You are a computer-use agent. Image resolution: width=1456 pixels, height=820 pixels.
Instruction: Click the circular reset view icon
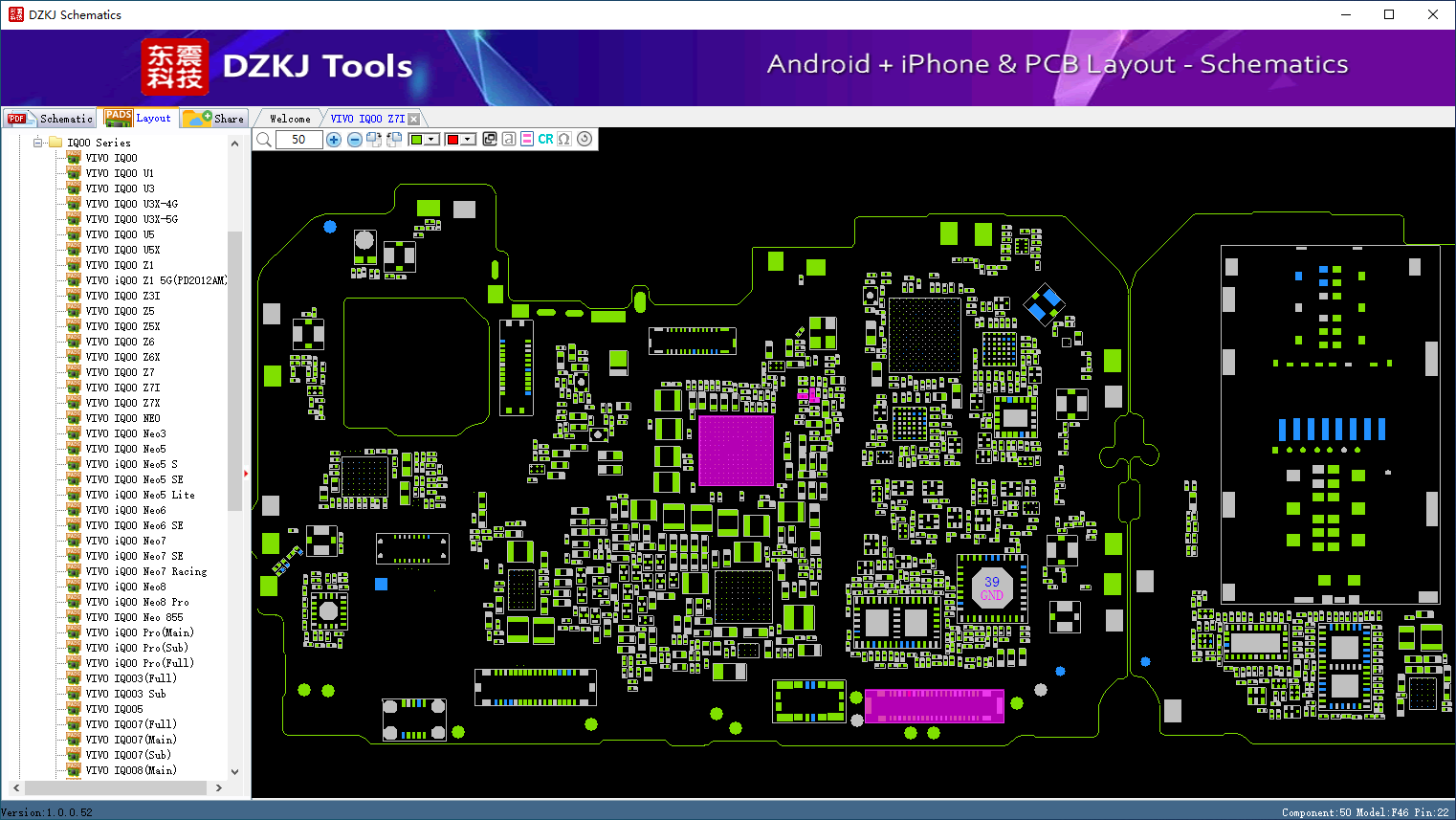click(x=585, y=139)
